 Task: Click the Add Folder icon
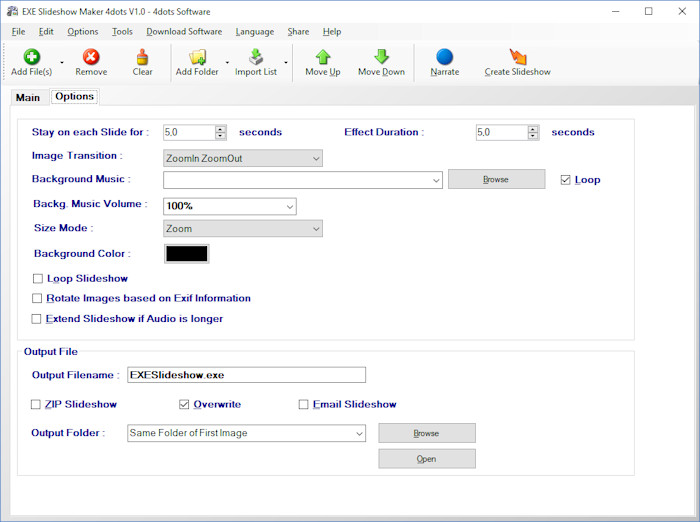pos(197,57)
